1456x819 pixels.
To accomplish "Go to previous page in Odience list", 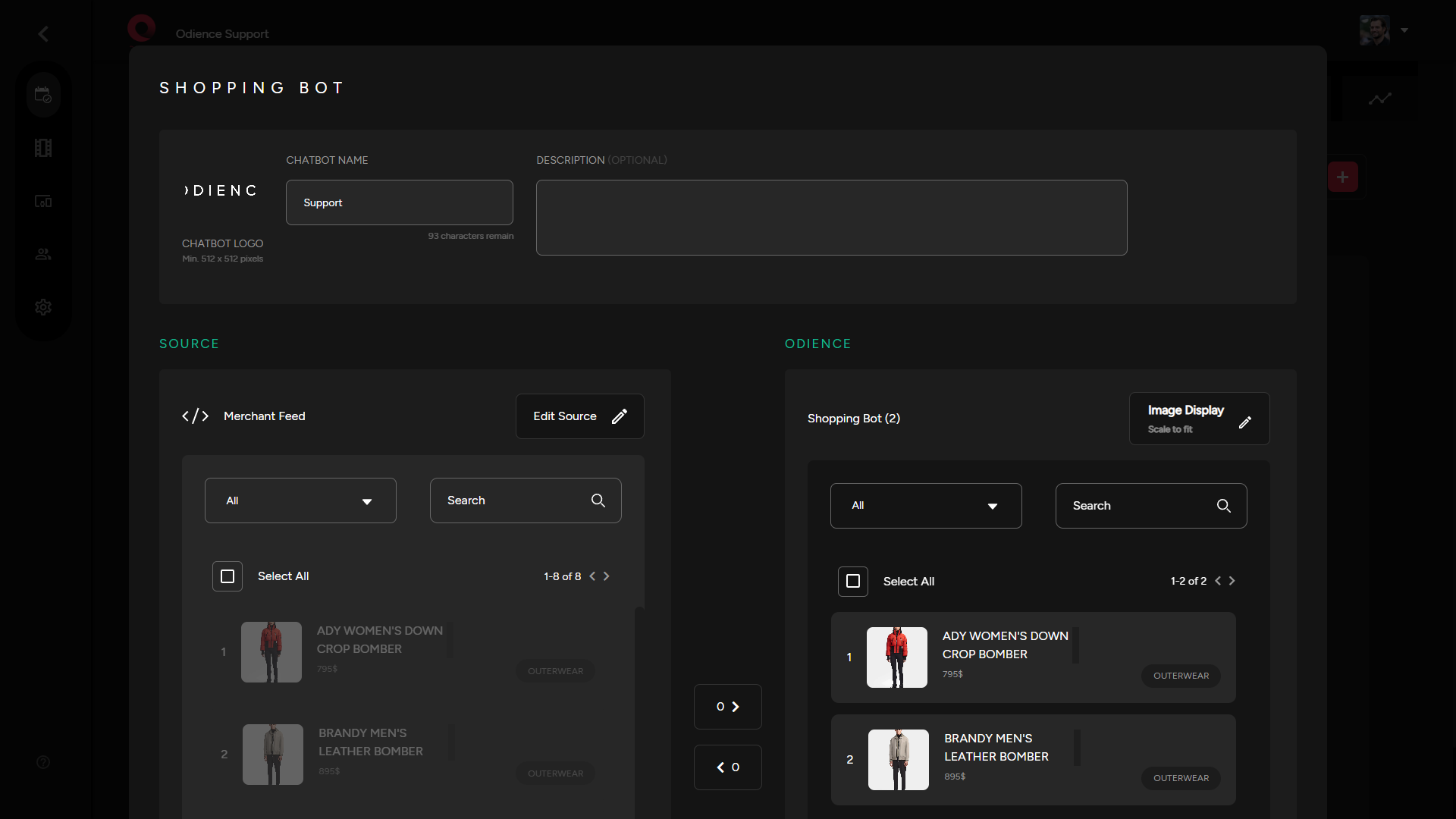I will 1218,581.
